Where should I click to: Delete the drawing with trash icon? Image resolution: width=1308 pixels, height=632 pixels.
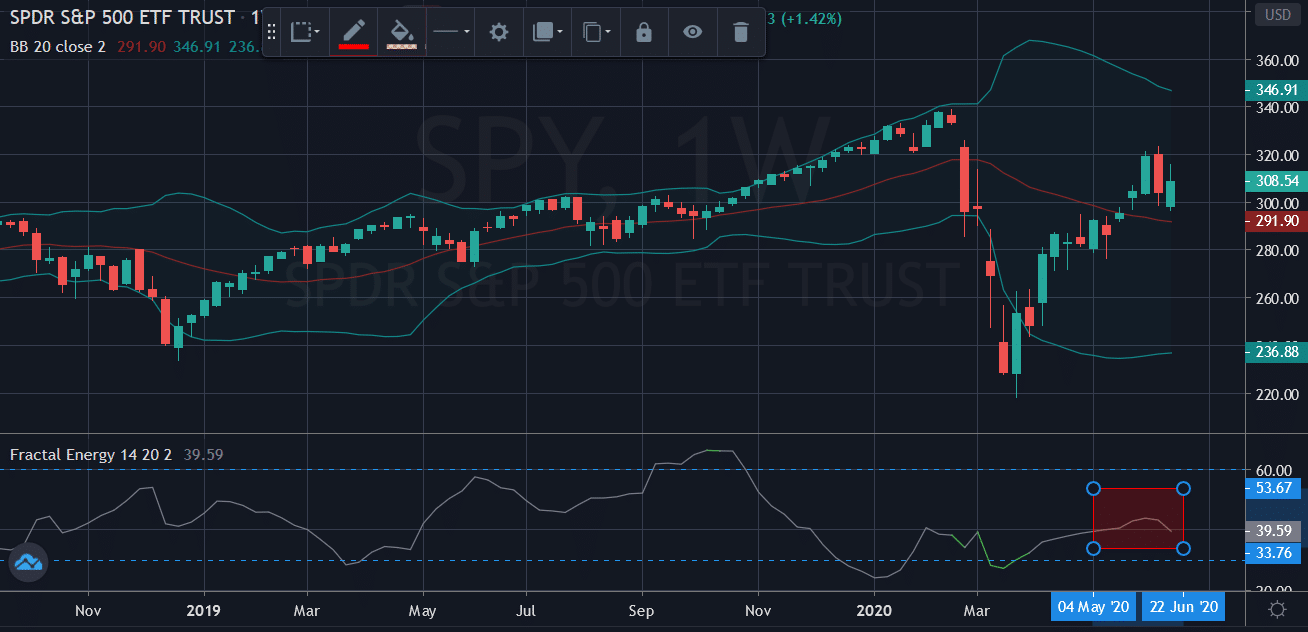[x=740, y=32]
